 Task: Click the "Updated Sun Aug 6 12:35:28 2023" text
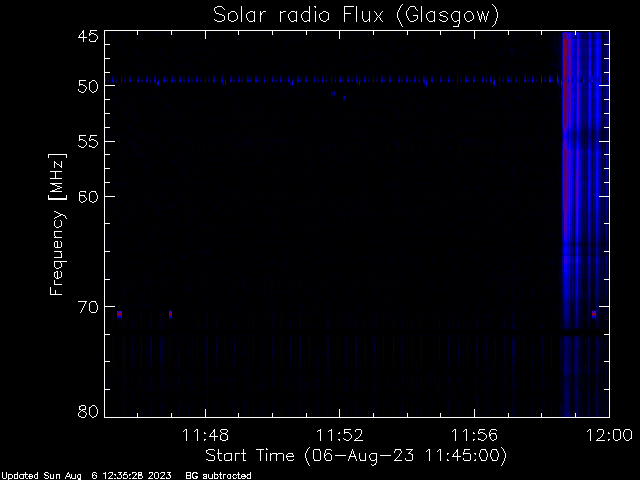point(86,476)
